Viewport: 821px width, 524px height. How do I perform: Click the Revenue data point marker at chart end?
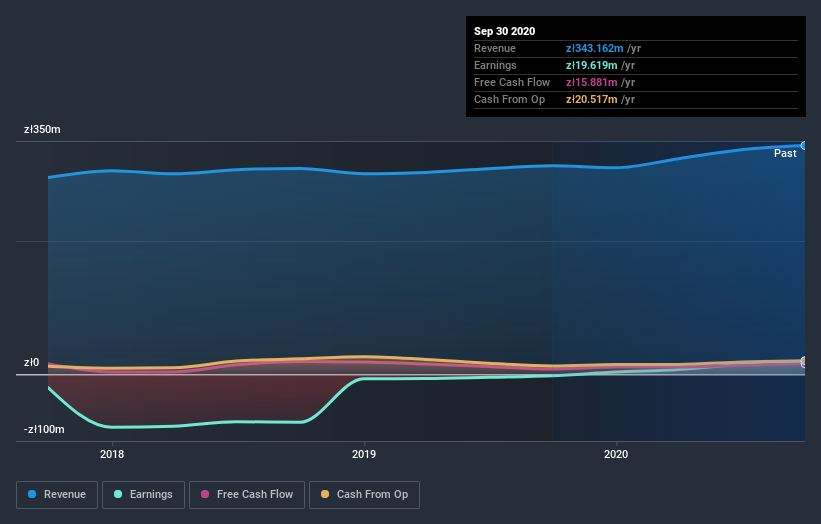tap(804, 146)
